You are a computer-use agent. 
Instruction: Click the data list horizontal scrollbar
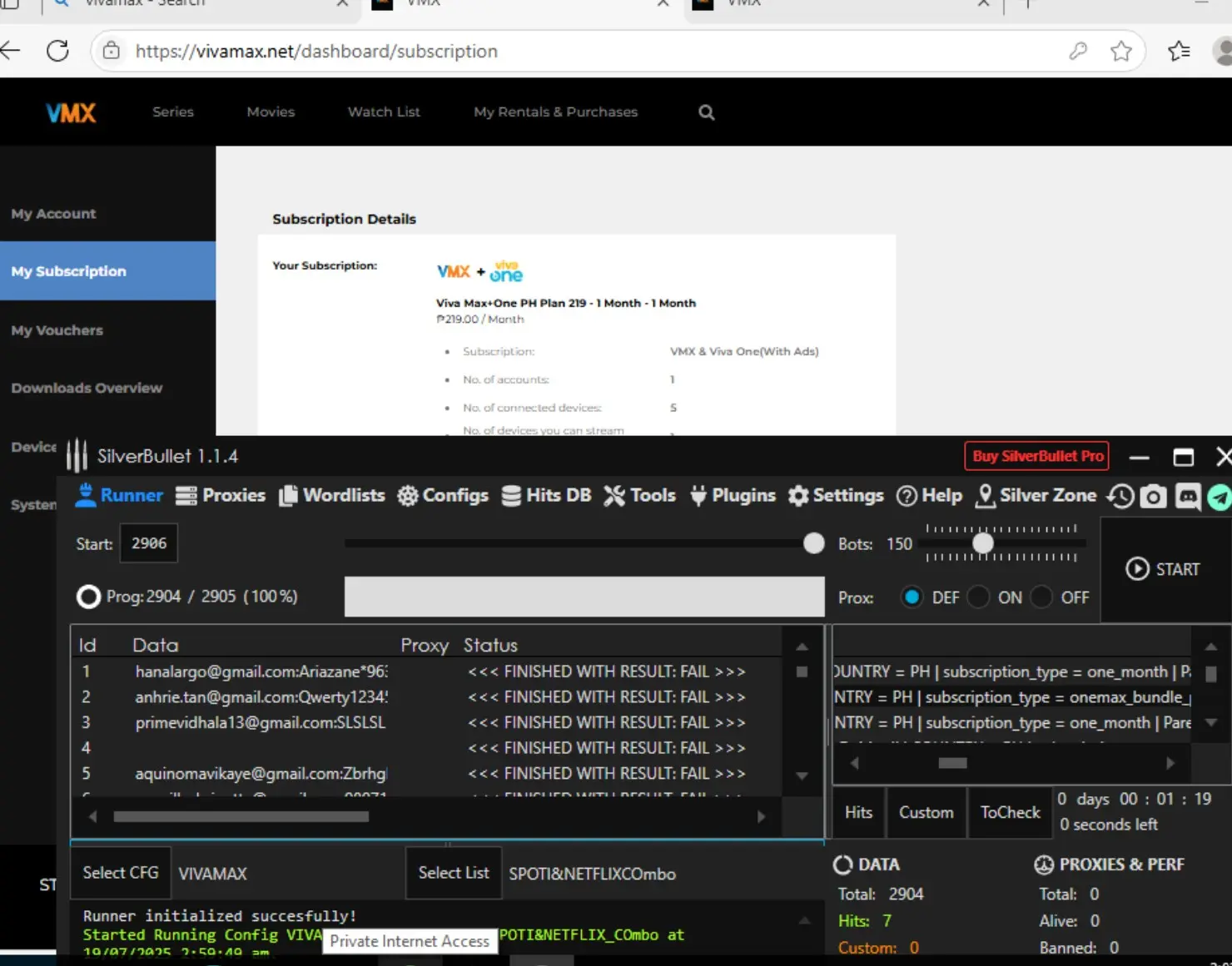241,817
